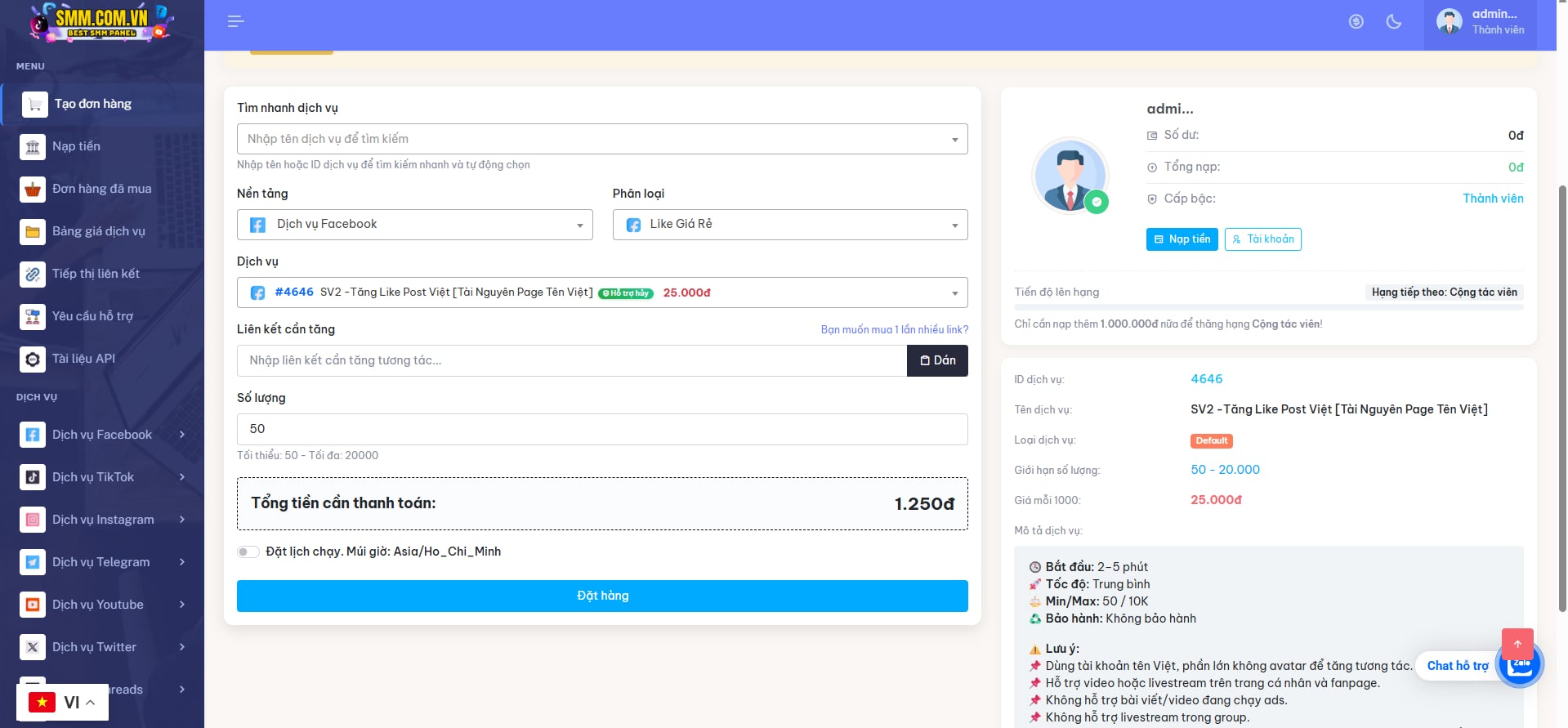This screenshot has width=1568, height=728.
Task: Open Tài liệu API from sidebar
Action: [x=83, y=359]
